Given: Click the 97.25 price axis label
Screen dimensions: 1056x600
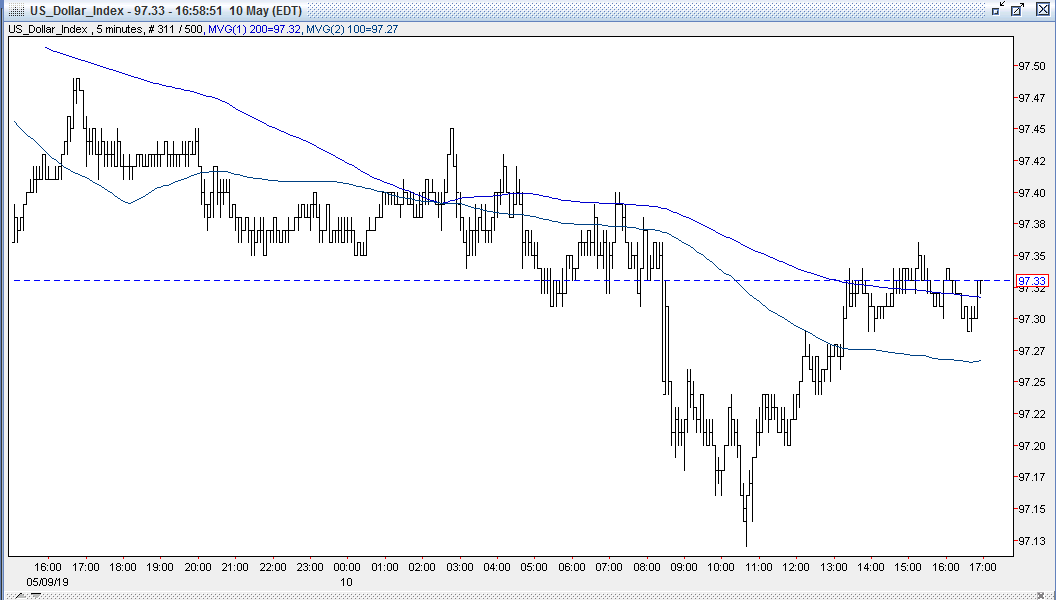Looking at the screenshot, I should point(1032,382).
